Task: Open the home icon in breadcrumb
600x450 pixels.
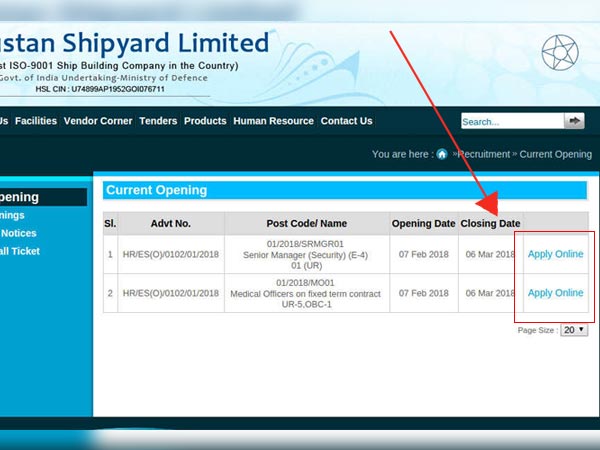Action: pyautogui.click(x=442, y=154)
